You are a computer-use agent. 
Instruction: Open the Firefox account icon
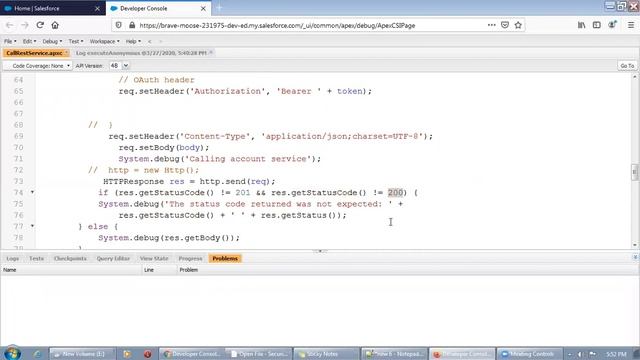612,25
